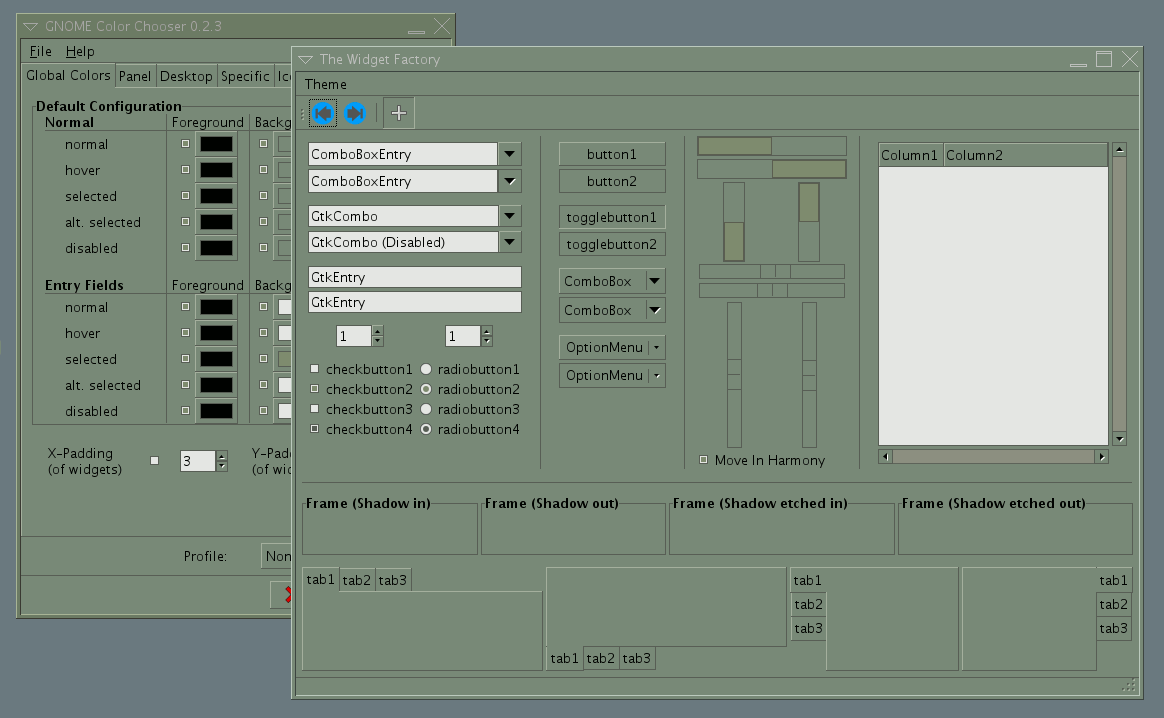Screen dimensions: 1164x718
Task: Toggle checkbutton2 checkbox
Action: point(315,388)
